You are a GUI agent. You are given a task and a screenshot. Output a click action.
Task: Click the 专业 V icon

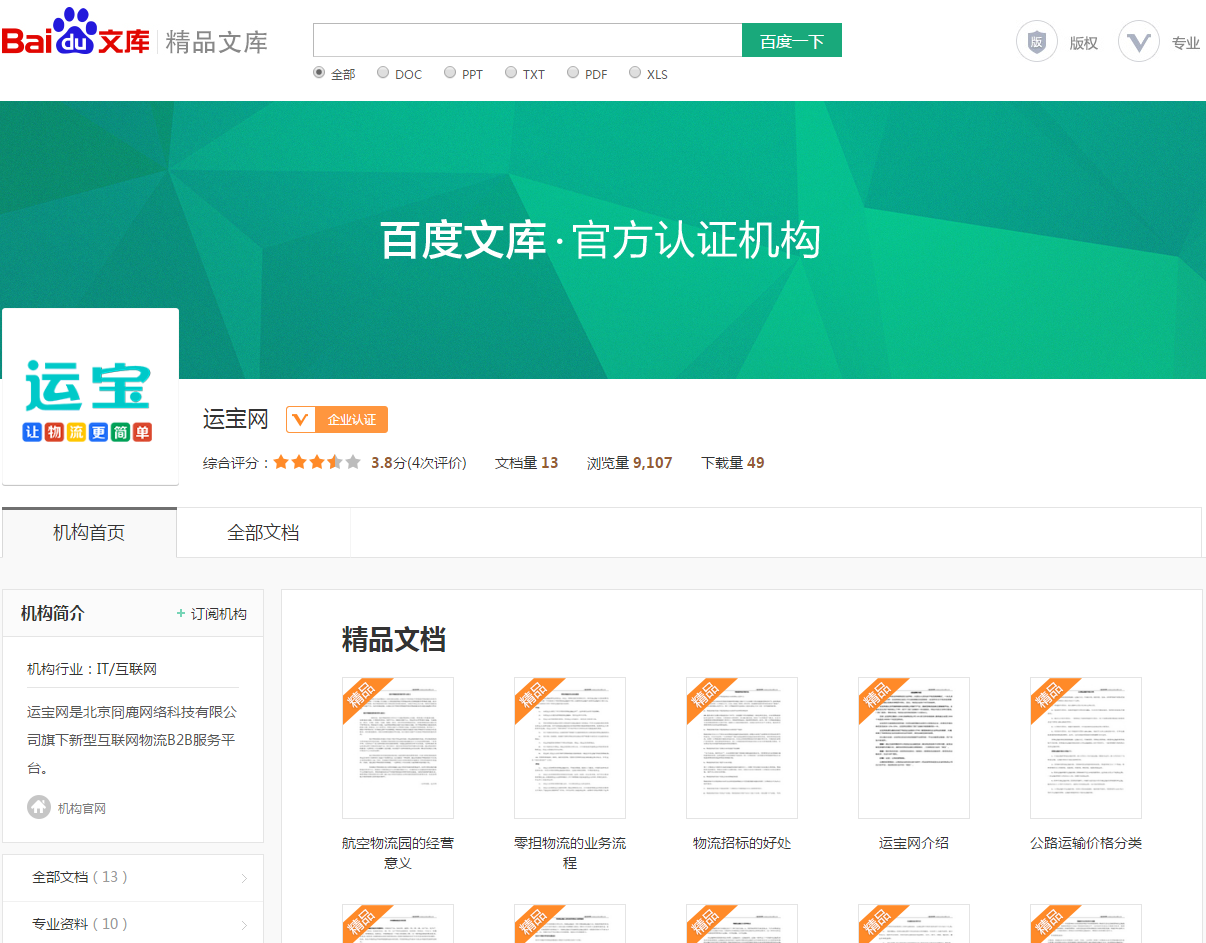click(x=1139, y=42)
